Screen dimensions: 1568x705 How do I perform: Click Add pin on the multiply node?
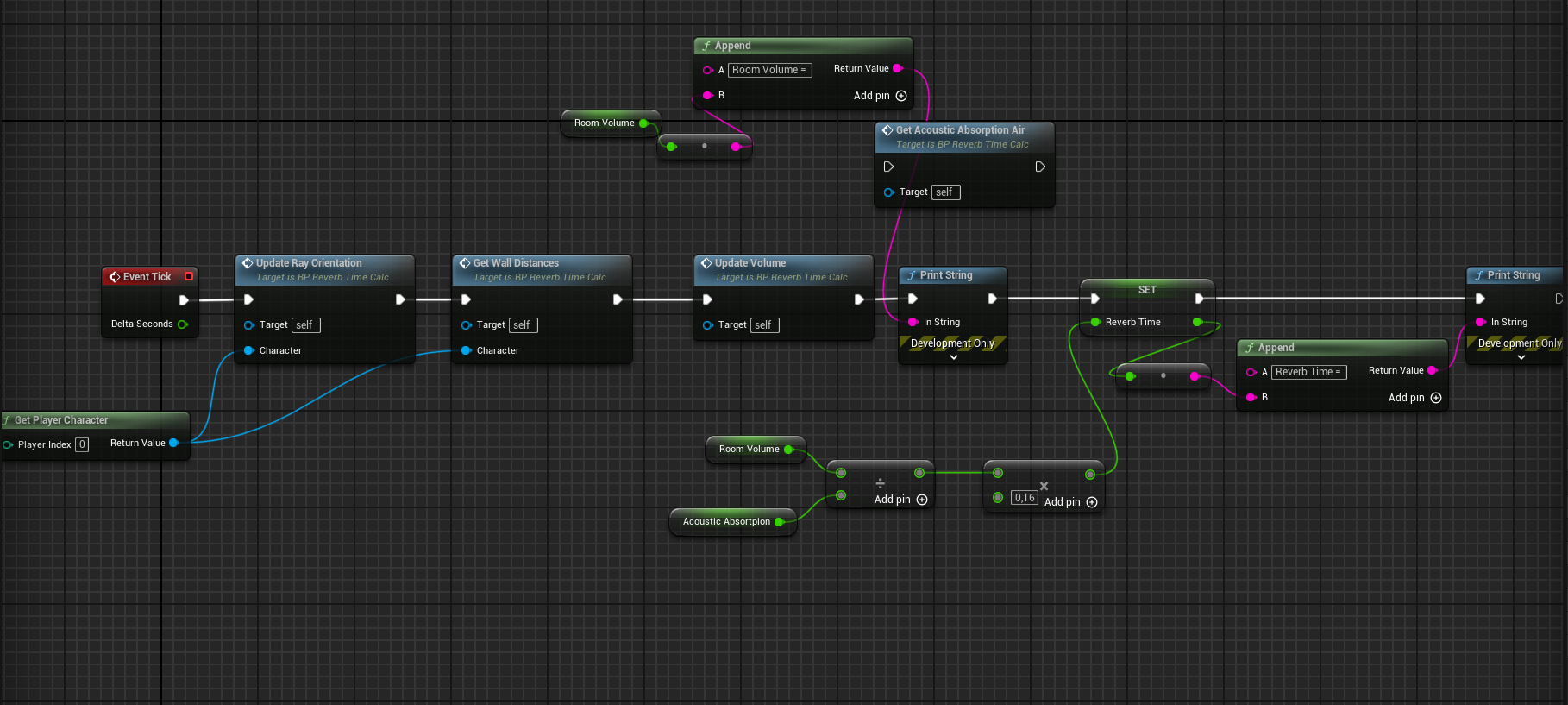point(1091,502)
